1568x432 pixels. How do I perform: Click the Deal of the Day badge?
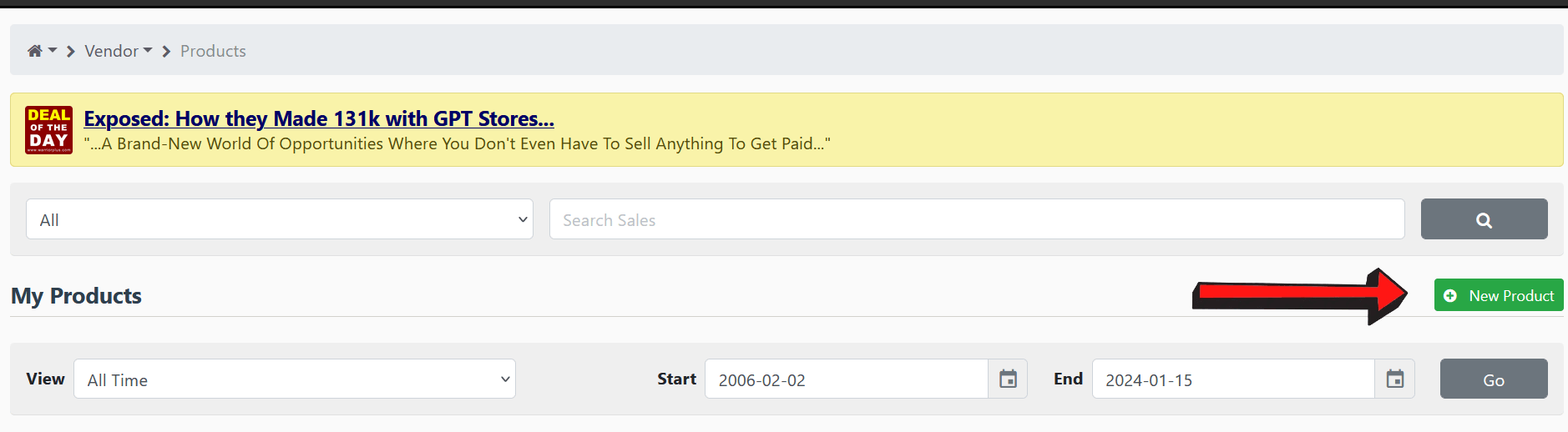48,130
